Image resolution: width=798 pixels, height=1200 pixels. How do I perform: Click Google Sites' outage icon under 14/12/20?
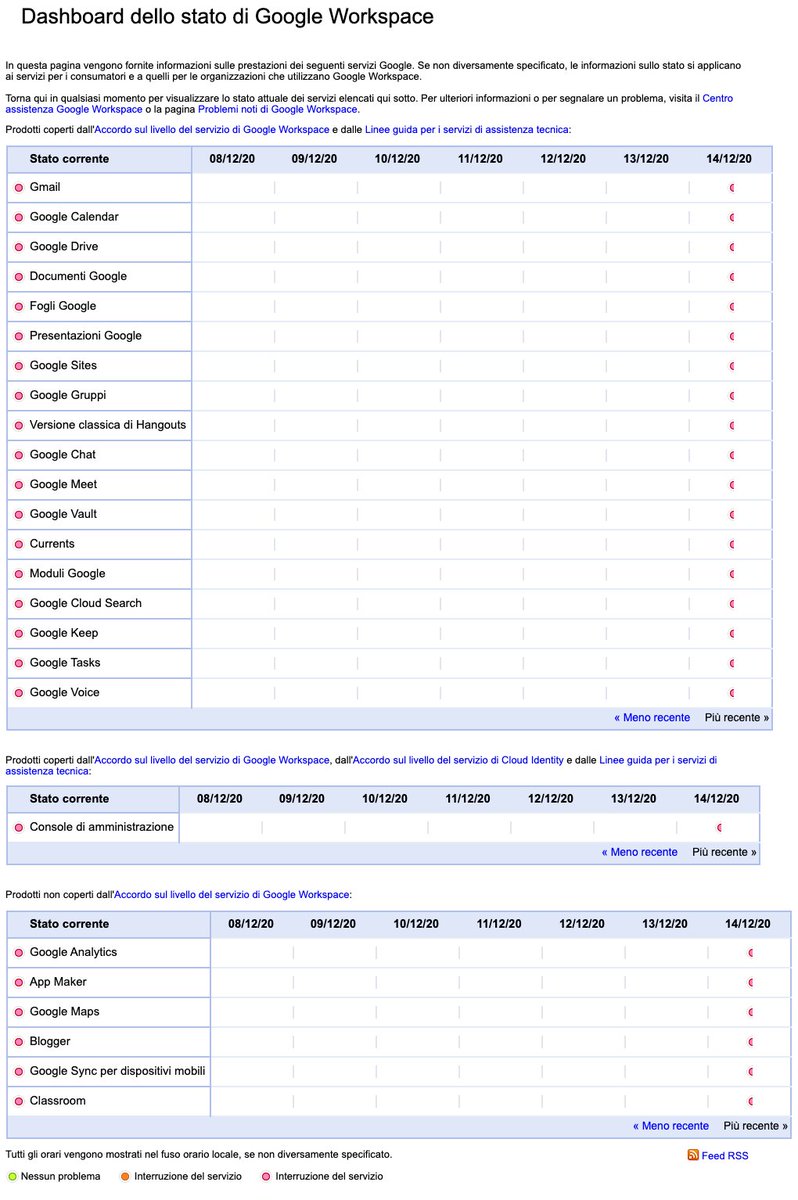(x=733, y=366)
